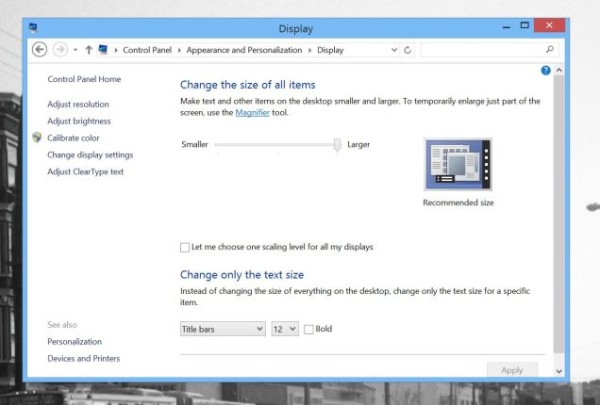
Task: Click the Refresh icon in address bar
Action: (x=408, y=49)
